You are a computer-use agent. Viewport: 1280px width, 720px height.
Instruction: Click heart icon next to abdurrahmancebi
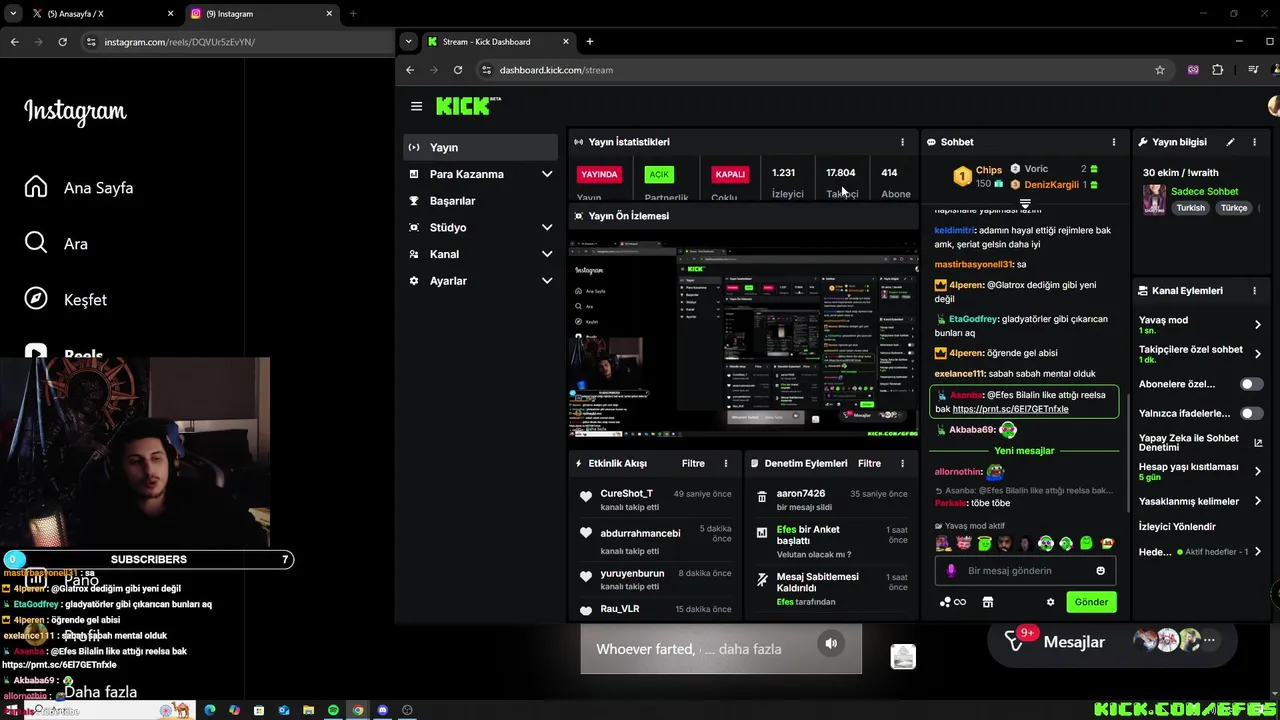click(x=586, y=533)
